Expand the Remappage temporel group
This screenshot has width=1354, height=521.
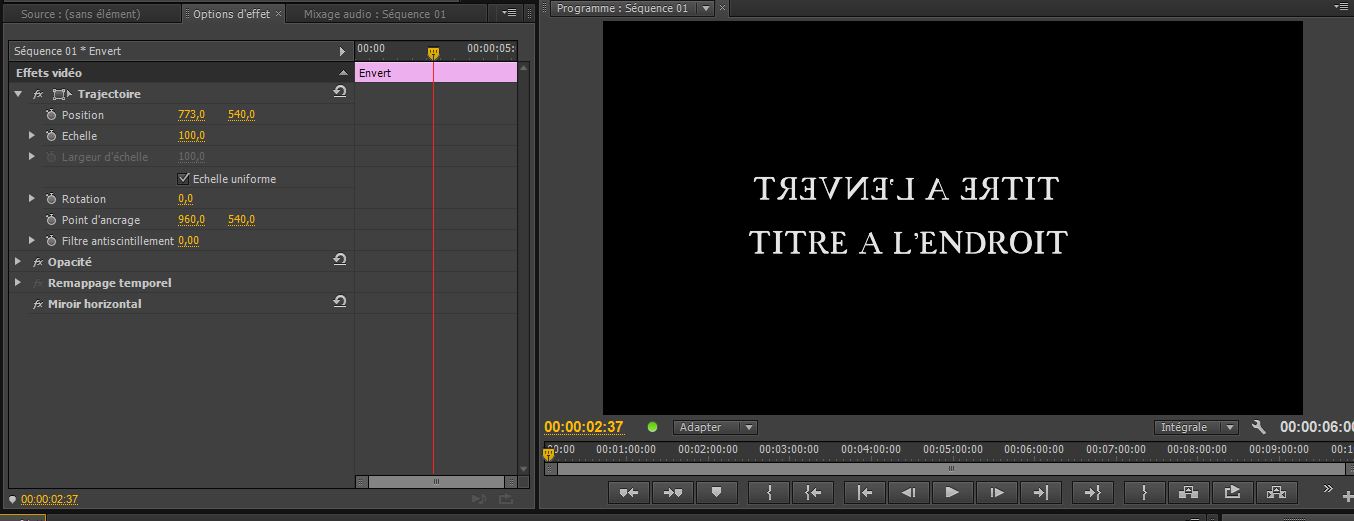(18, 283)
